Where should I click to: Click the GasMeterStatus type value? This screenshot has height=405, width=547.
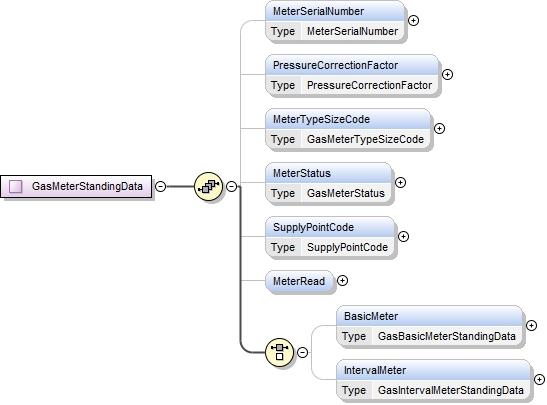point(346,194)
